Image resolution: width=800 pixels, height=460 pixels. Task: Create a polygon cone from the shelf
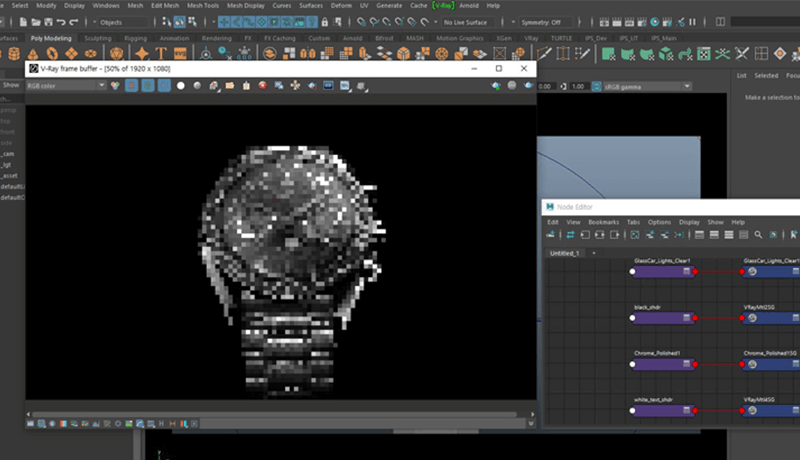33,54
